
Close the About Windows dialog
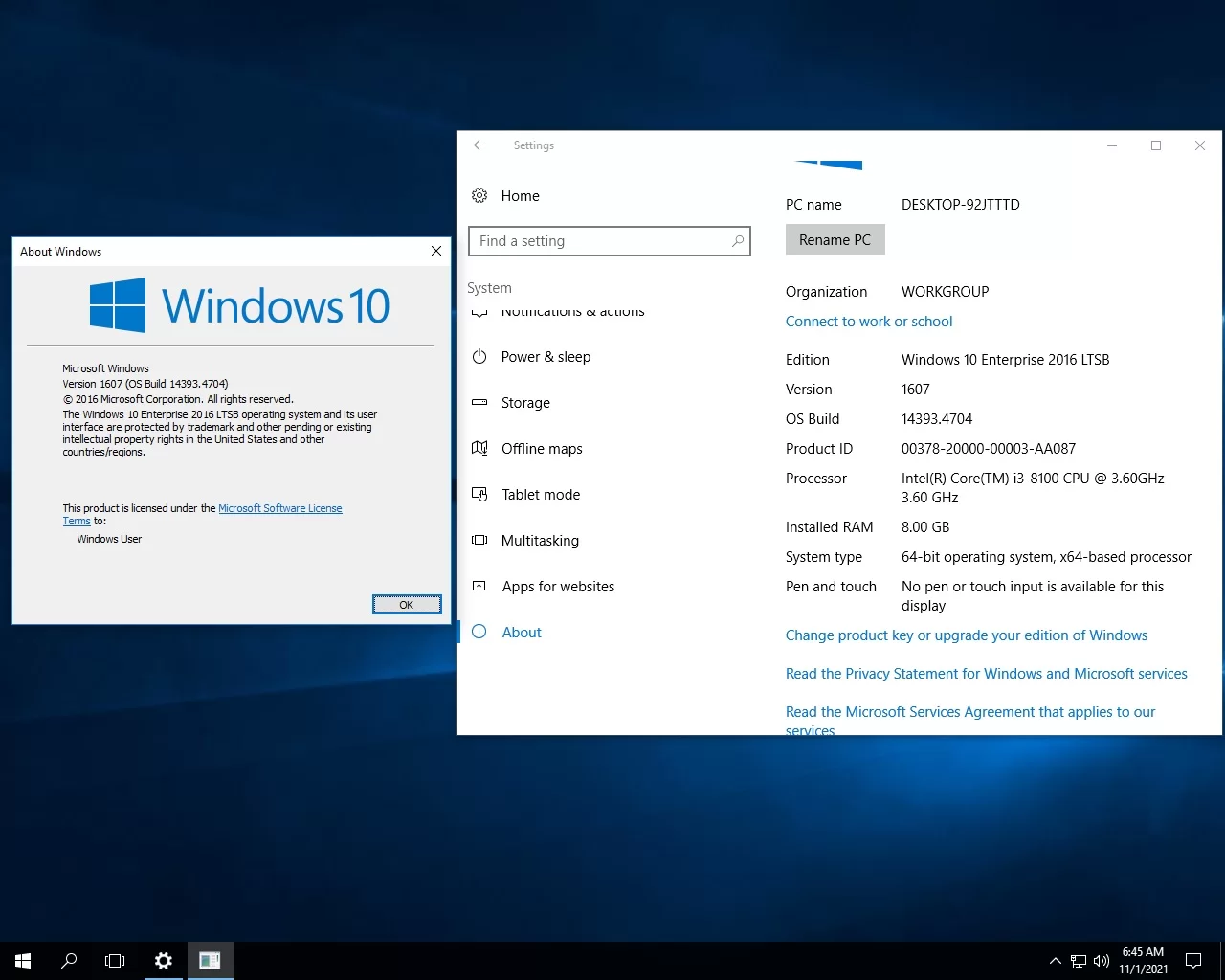[436, 251]
